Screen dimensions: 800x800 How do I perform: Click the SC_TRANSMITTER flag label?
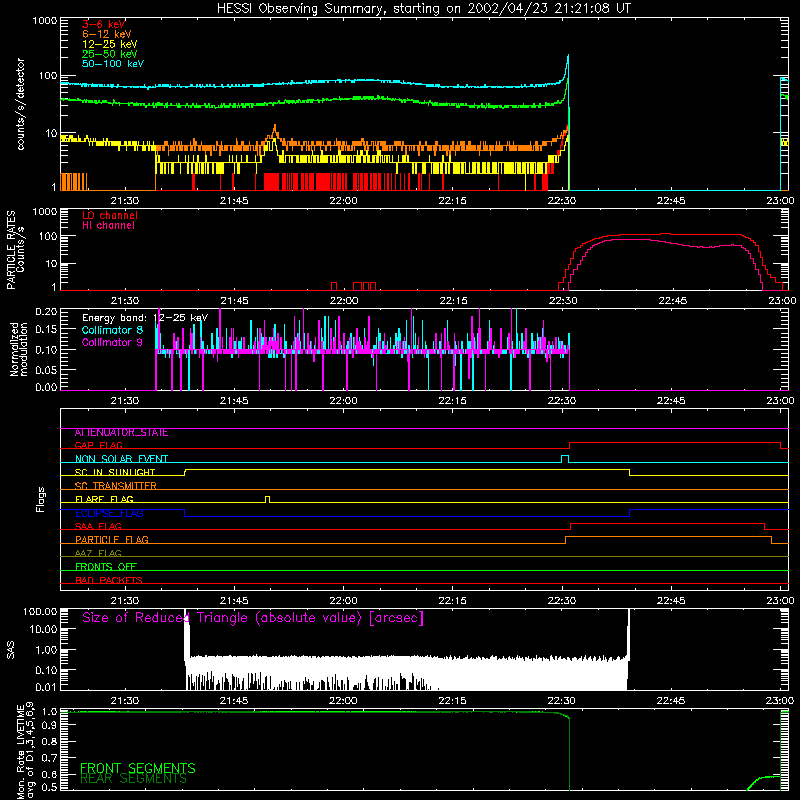(x=116, y=486)
